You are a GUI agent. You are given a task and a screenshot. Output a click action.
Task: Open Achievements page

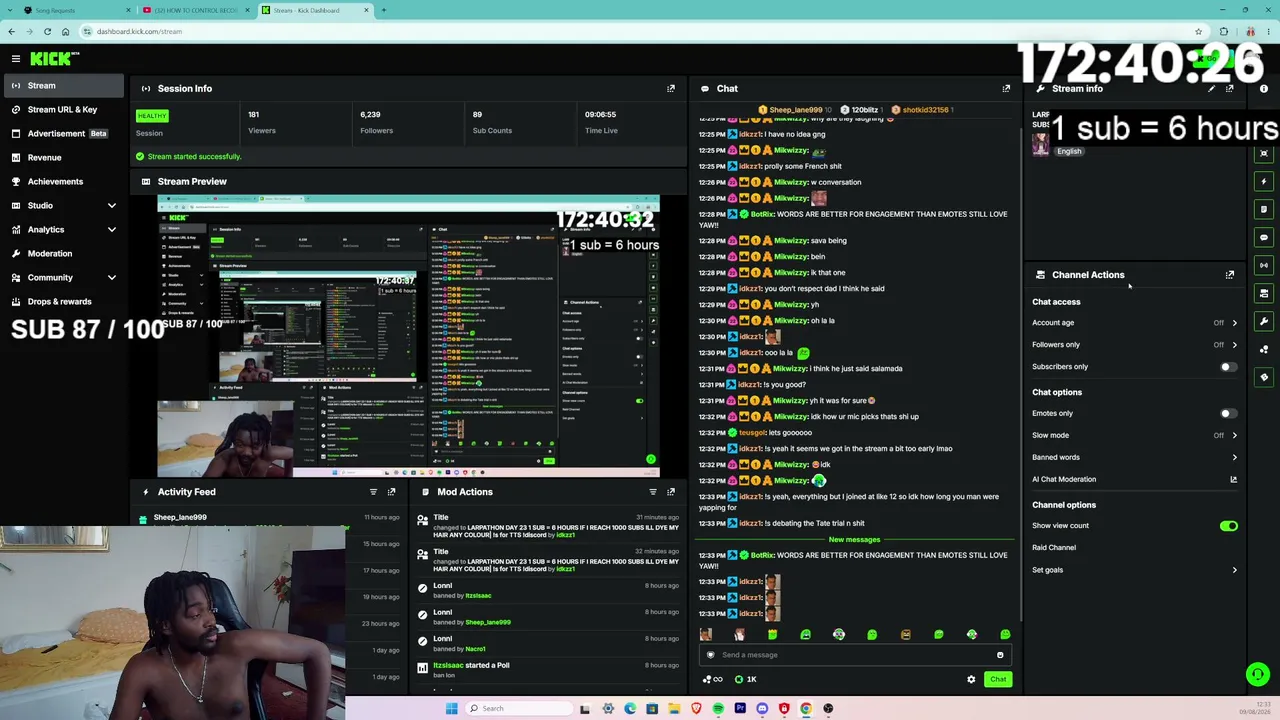pyautogui.click(x=62, y=181)
